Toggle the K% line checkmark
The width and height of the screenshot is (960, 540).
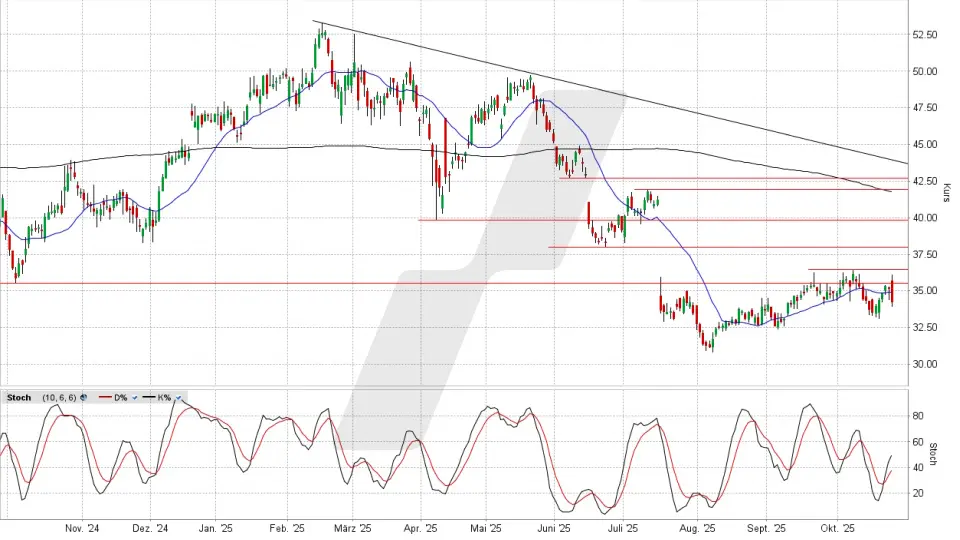pyautogui.click(x=179, y=397)
